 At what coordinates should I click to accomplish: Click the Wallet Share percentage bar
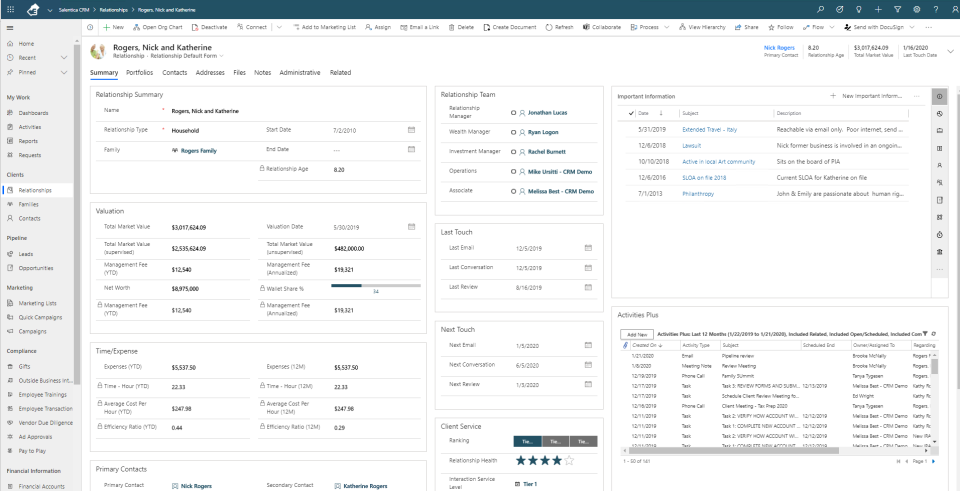[x=376, y=285]
